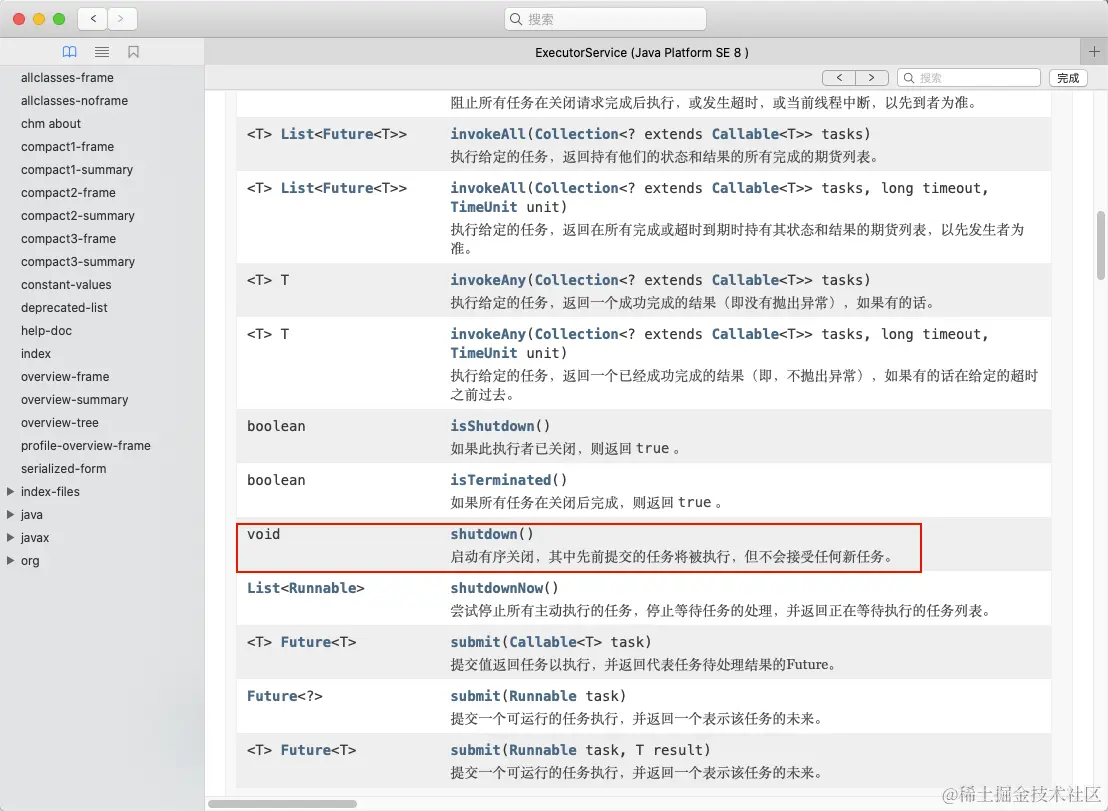Screen dimensions: 1108x811
Task: Open submit(Runnable task, T result) method link
Action: [x=476, y=750]
